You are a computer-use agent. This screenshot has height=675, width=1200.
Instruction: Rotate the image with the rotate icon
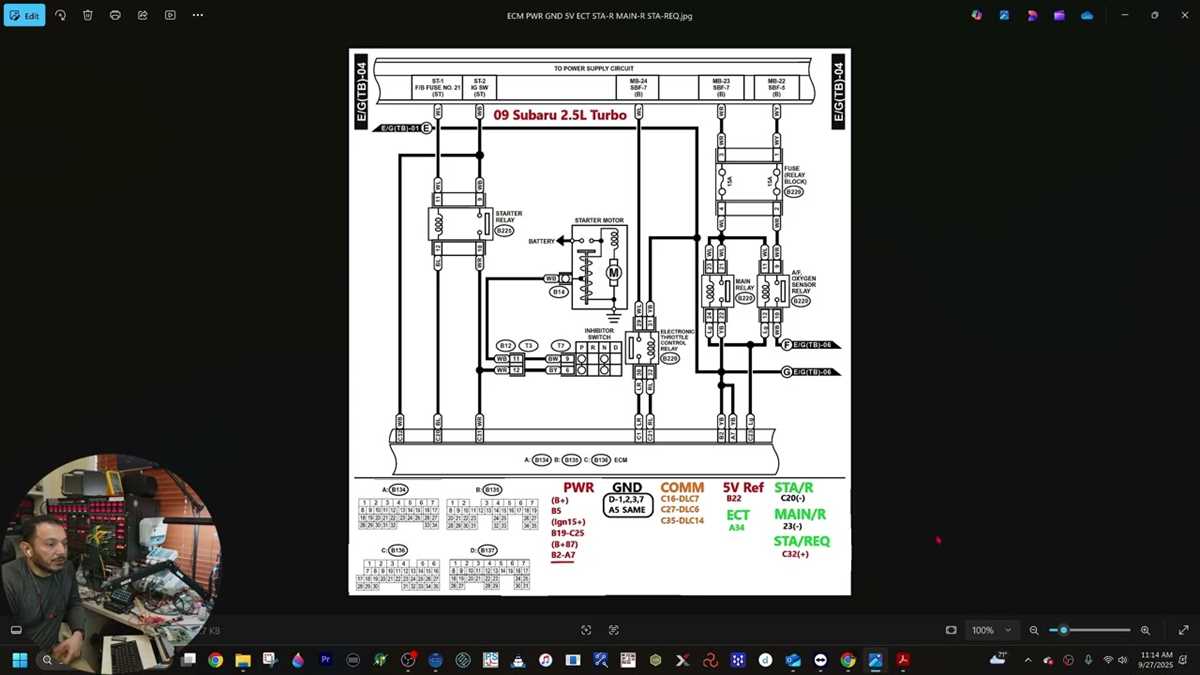click(x=60, y=15)
